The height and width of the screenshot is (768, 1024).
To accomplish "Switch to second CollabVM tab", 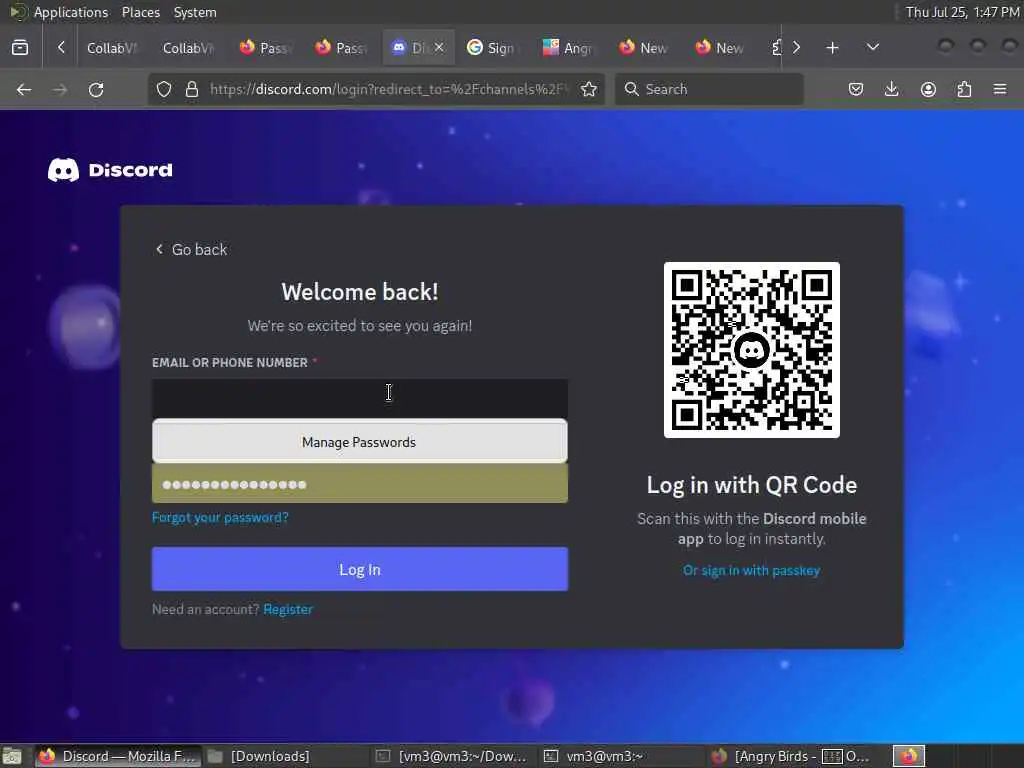I will click(x=187, y=48).
